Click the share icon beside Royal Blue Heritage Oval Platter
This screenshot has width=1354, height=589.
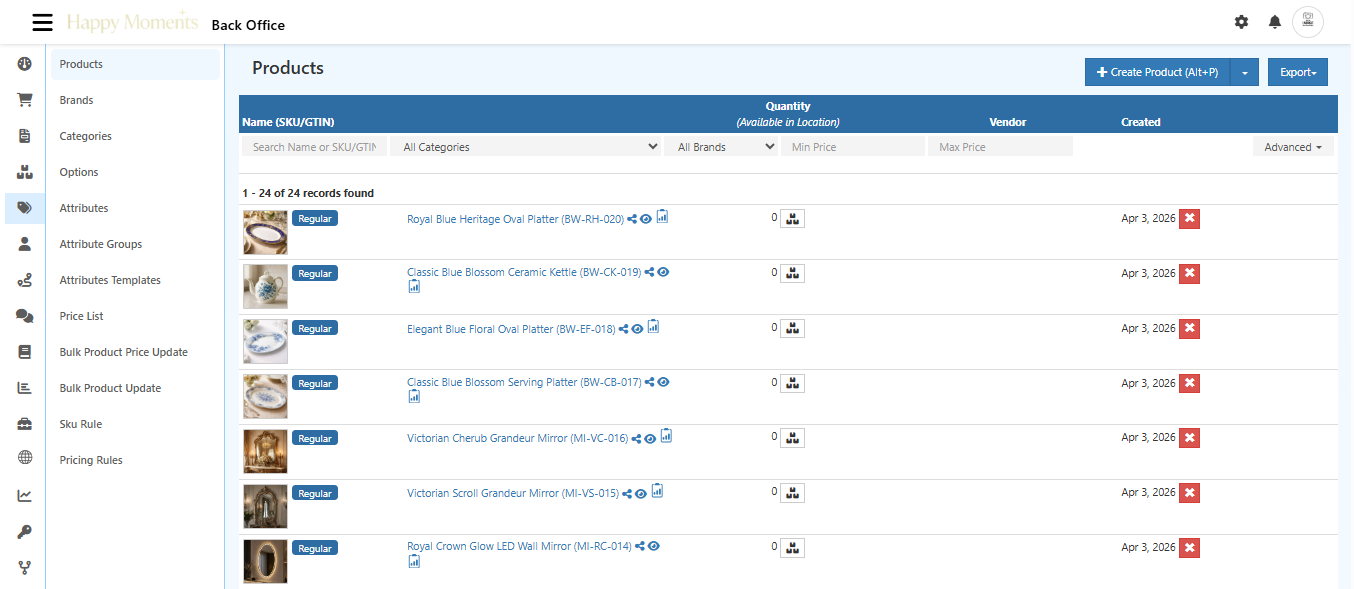pos(633,218)
